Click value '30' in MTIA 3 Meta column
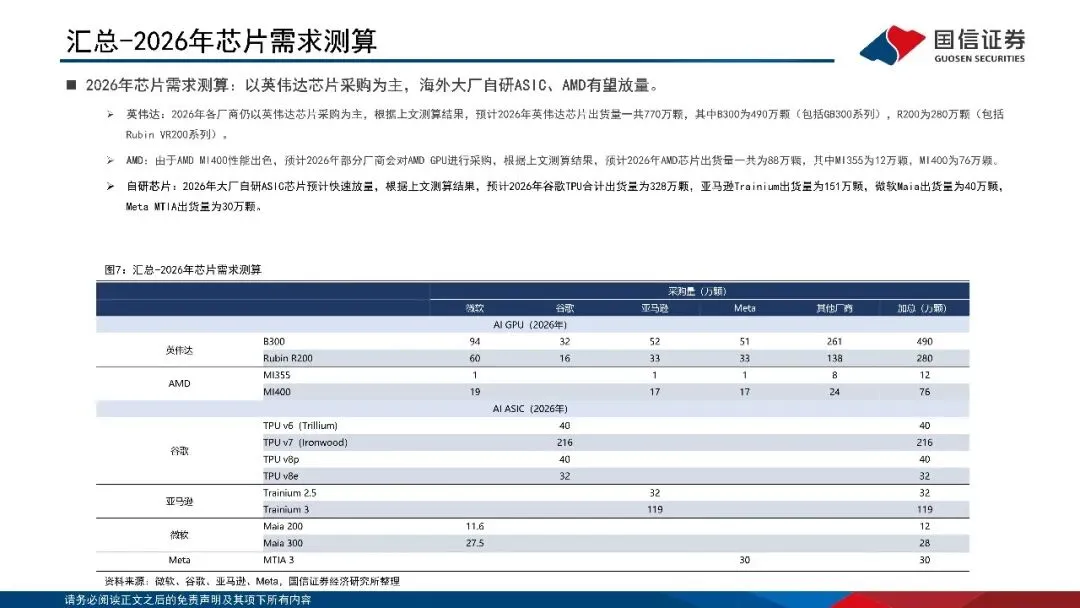The width and height of the screenshot is (1080, 608). tap(745, 560)
